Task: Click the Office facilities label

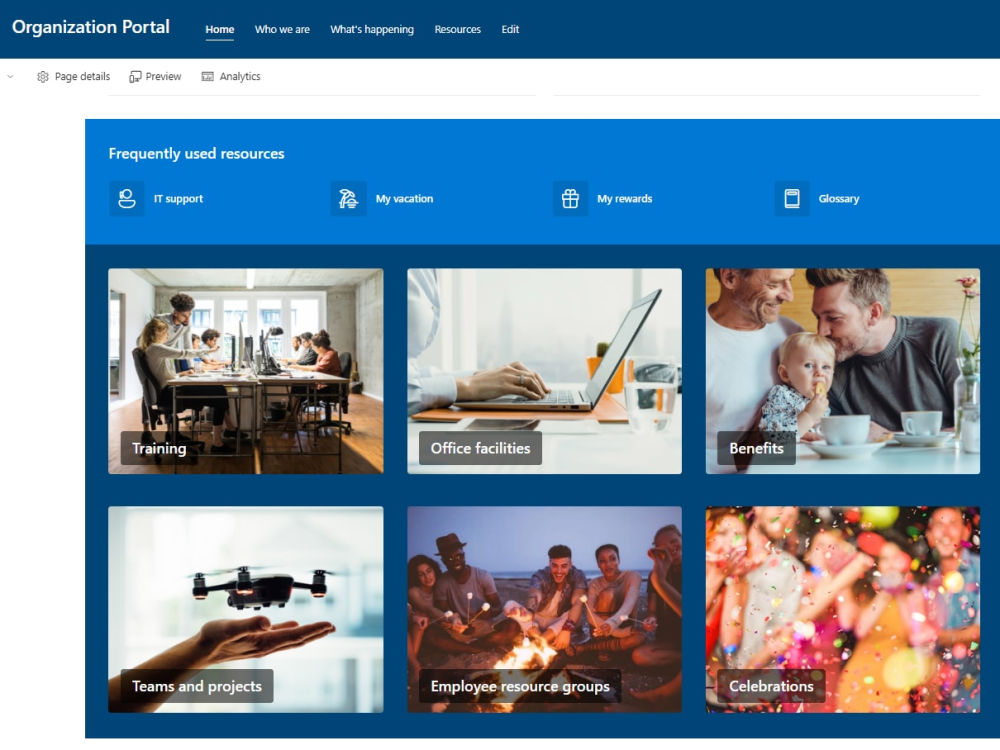Action: click(480, 448)
